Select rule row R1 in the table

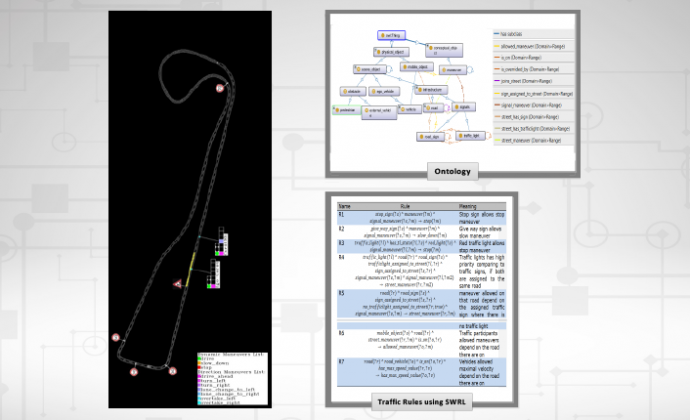point(422,218)
